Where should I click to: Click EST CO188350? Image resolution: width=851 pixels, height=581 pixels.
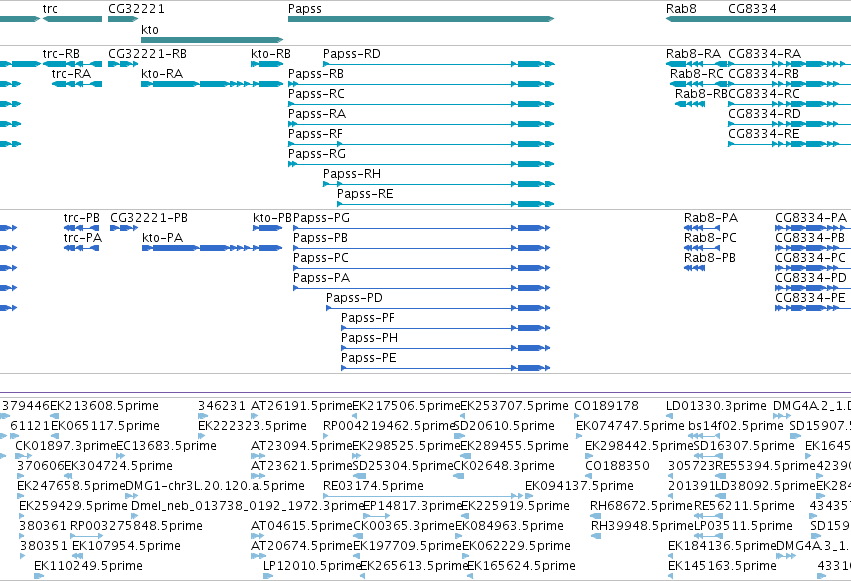pos(617,465)
